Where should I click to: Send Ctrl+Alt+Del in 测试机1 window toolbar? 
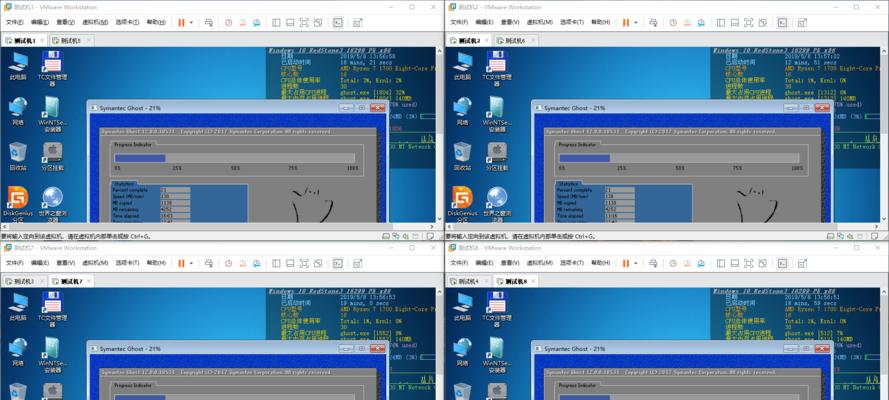pos(209,23)
